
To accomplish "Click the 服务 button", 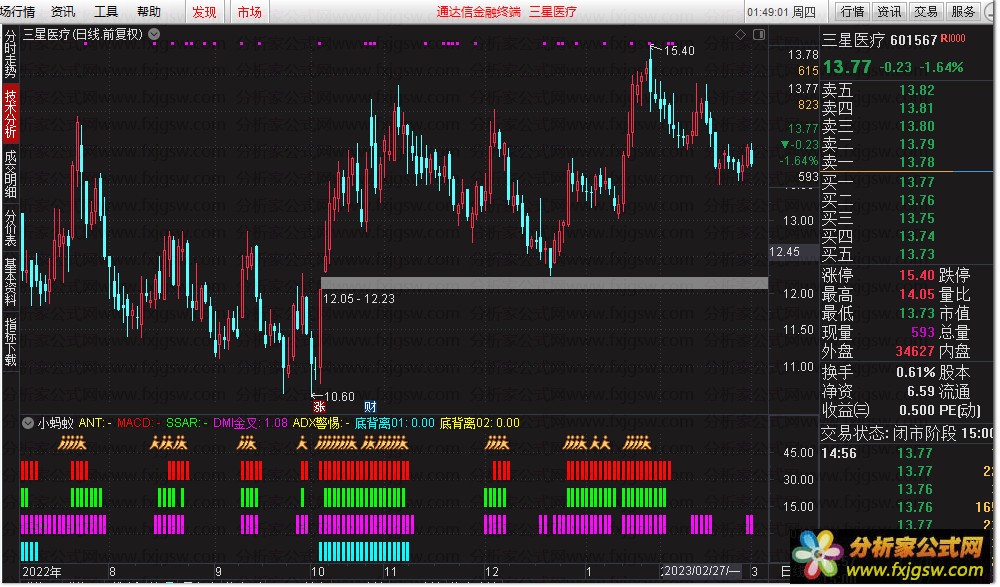I will coord(963,11).
